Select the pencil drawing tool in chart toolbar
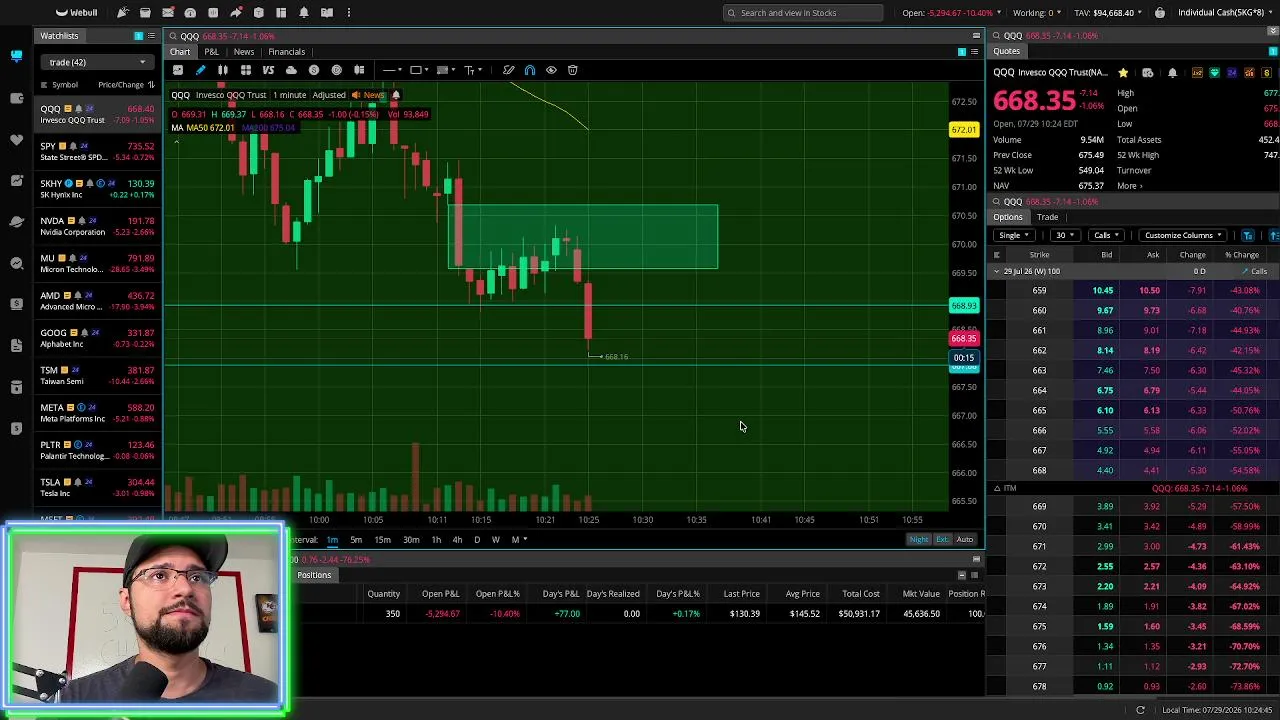This screenshot has height=720, width=1280. click(x=200, y=70)
